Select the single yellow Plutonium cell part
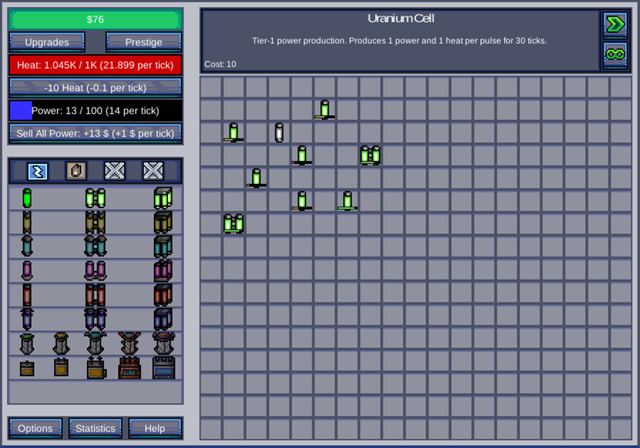 click(27, 222)
